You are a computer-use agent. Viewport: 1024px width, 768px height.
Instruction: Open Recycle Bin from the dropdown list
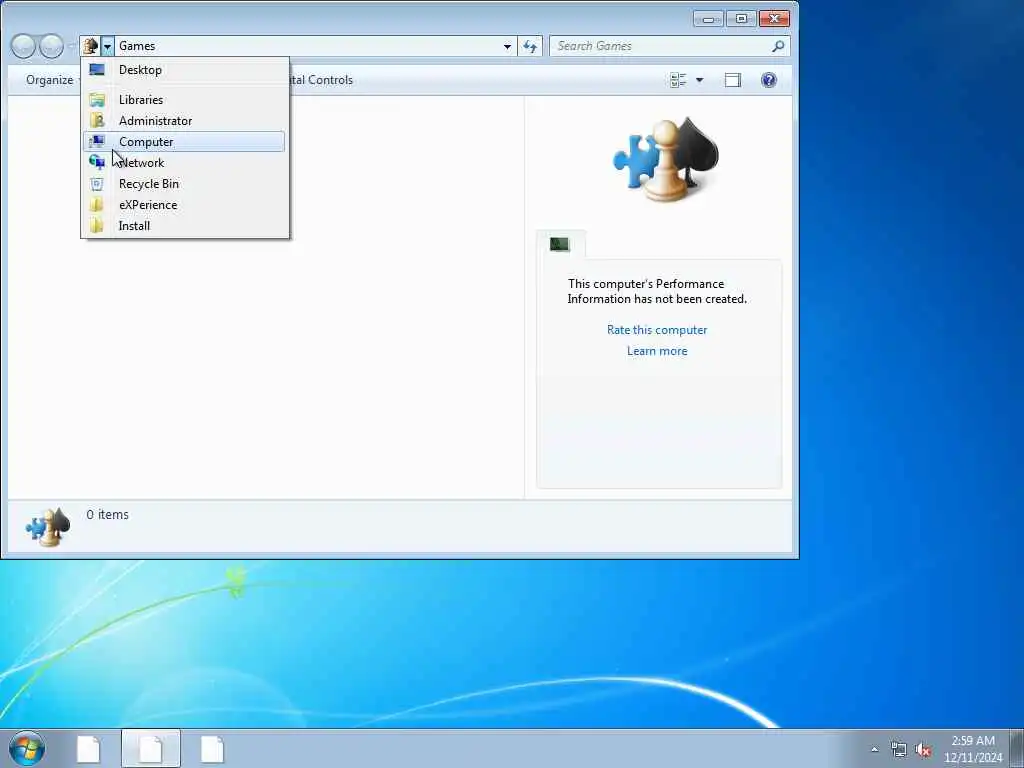click(x=184, y=184)
